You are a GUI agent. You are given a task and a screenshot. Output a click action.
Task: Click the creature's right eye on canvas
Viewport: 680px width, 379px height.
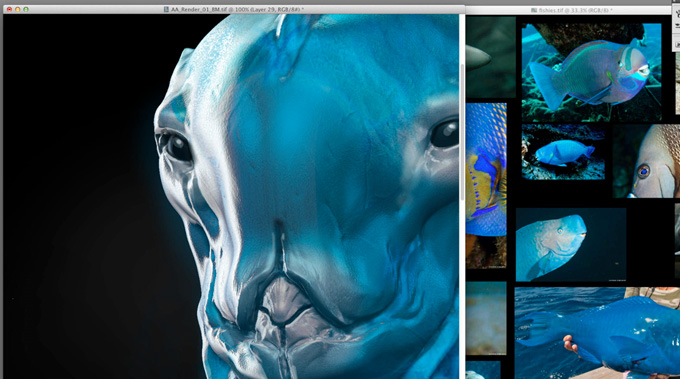[x=445, y=132]
